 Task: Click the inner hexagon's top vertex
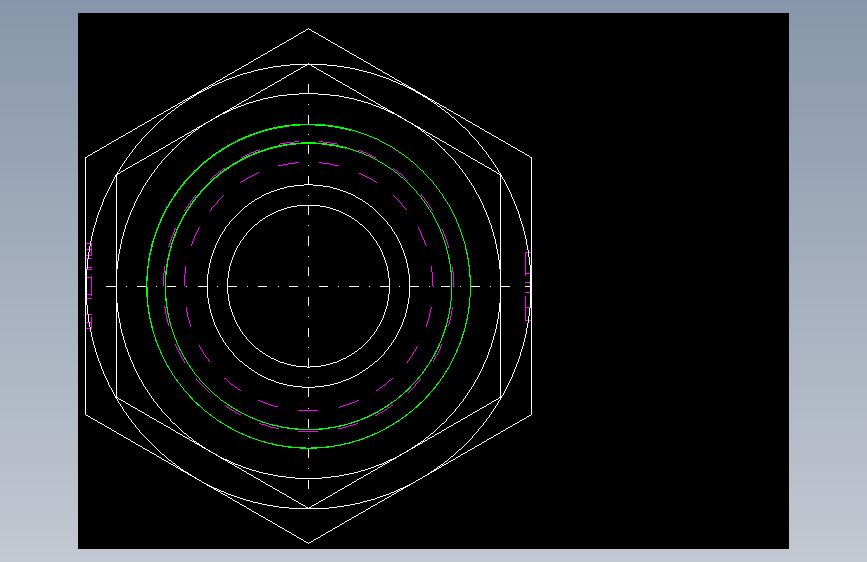tap(309, 65)
